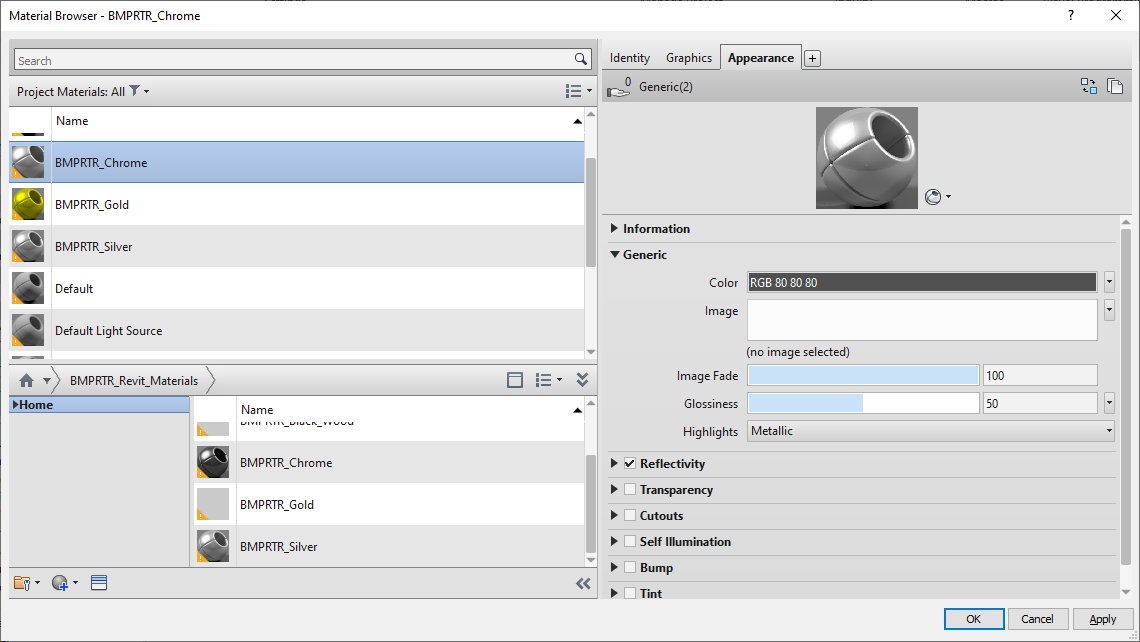Screen dimensions: 1140x642
Task: Adjust the Glossiness slider
Action: coord(863,403)
